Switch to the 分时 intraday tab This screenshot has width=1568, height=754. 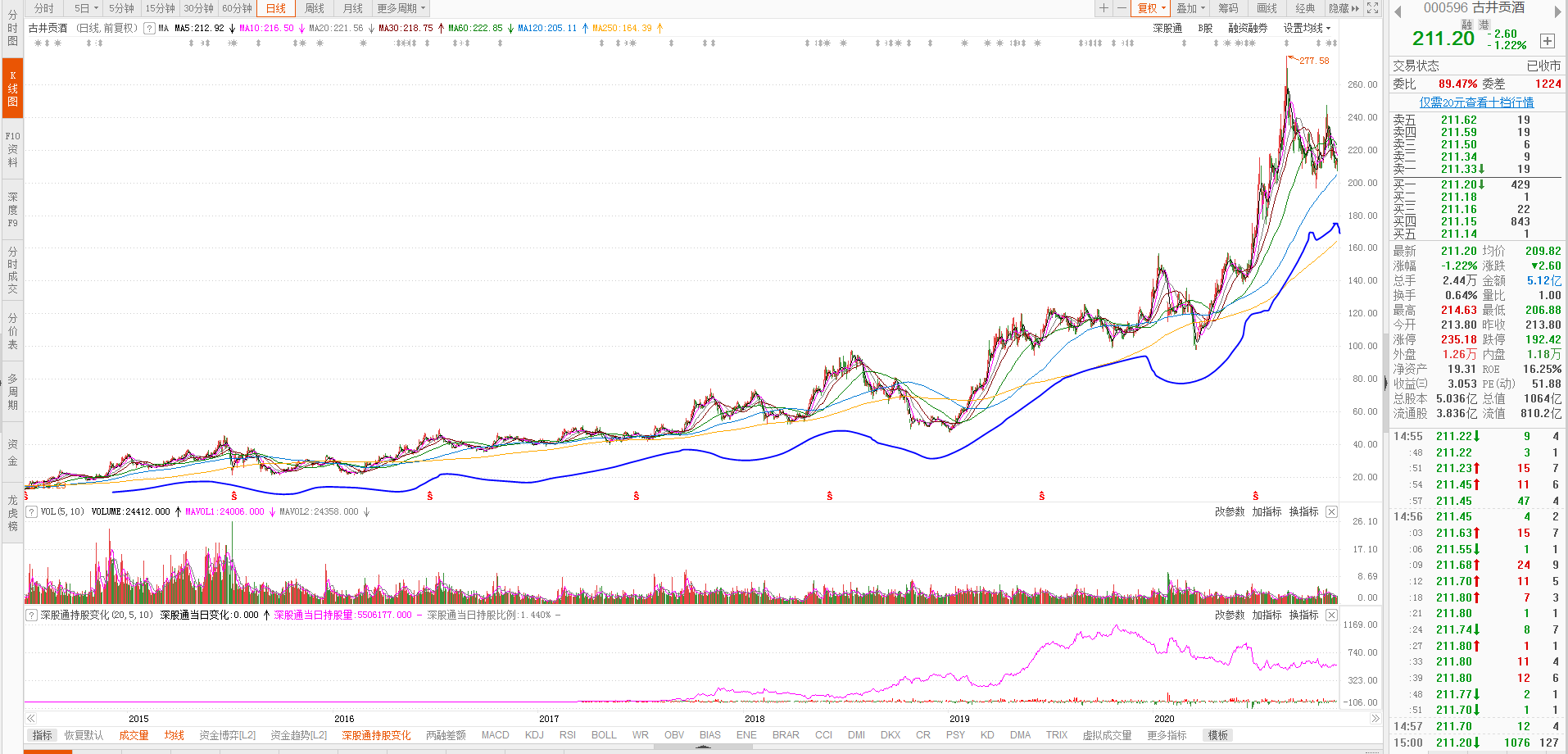click(x=43, y=8)
